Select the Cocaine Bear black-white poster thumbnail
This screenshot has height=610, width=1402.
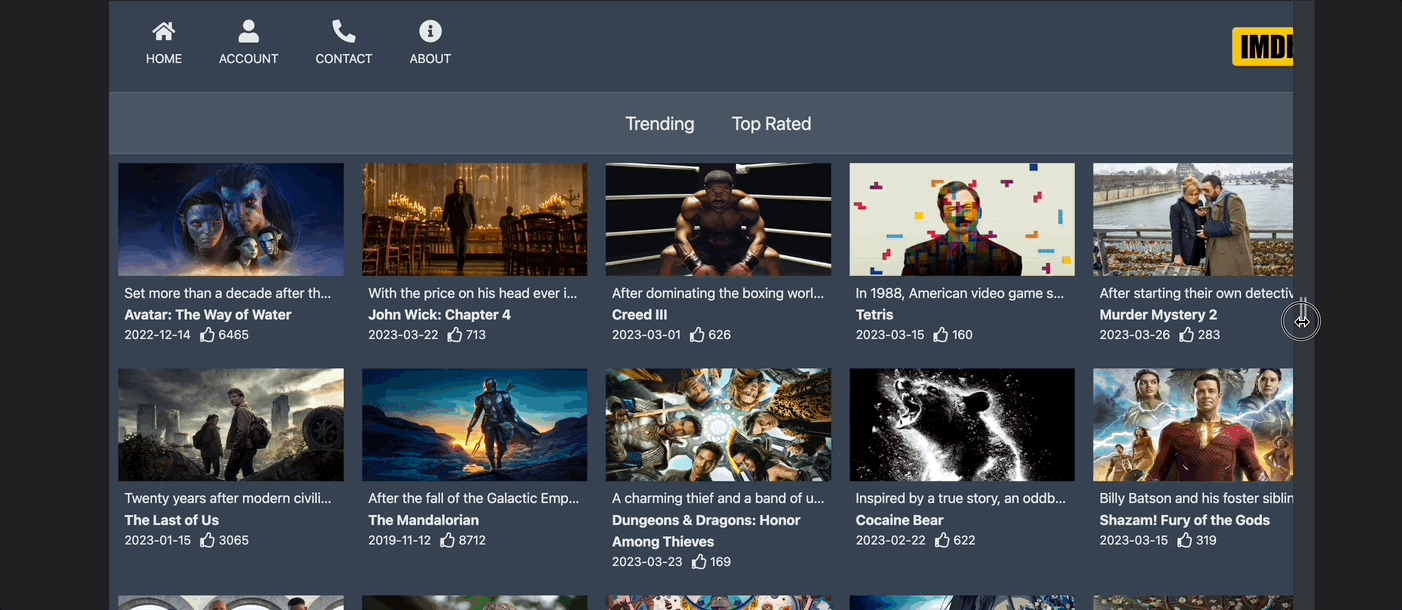click(x=962, y=425)
